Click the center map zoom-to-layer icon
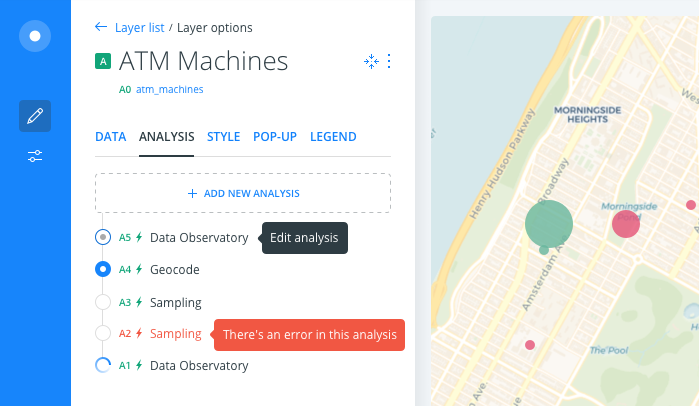This screenshot has width=699, height=406. (x=371, y=61)
